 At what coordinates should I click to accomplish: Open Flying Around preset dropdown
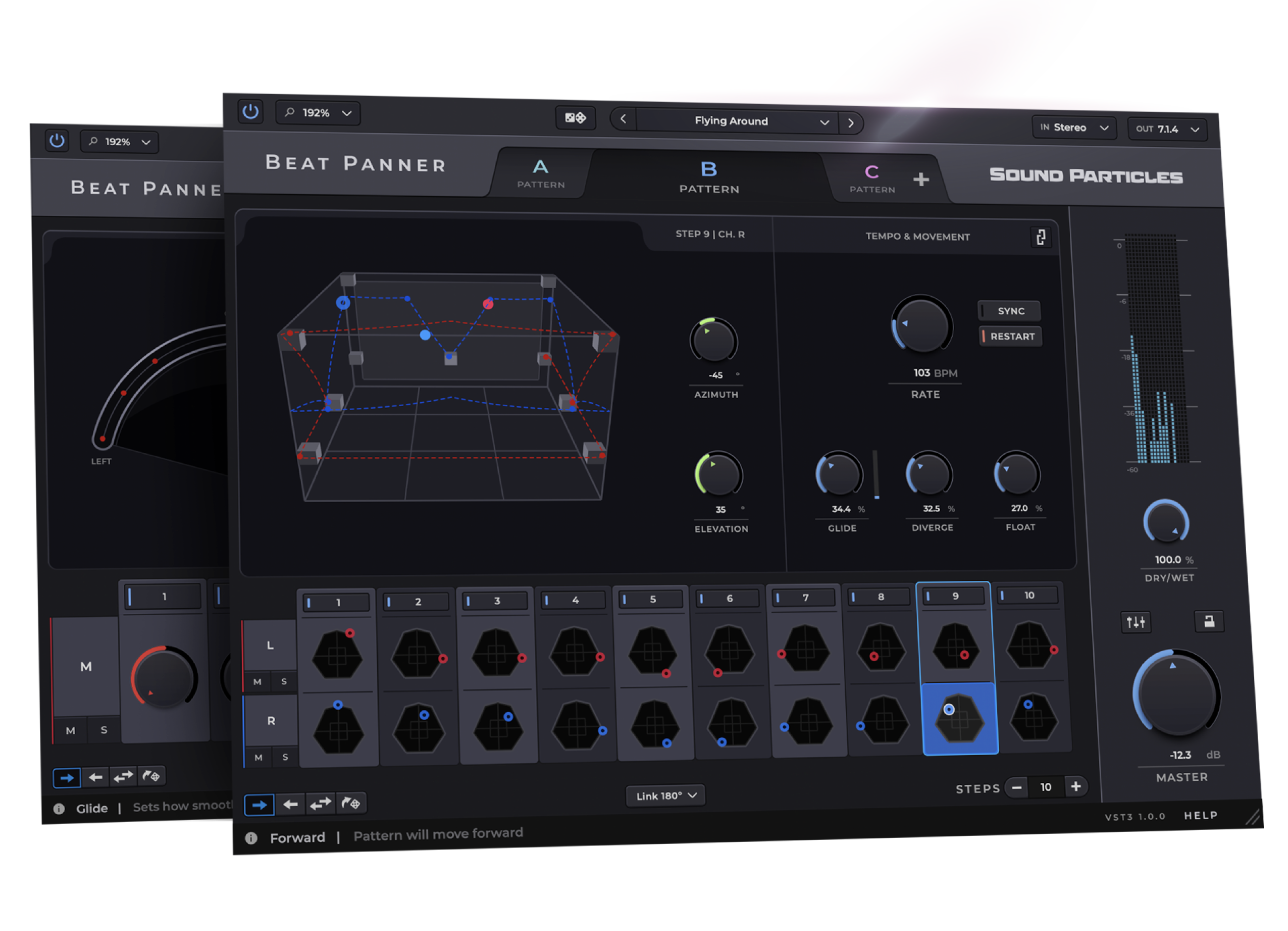pos(737,121)
